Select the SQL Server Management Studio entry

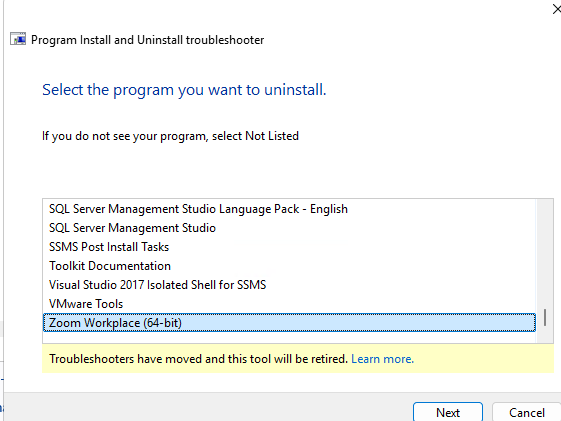(289, 228)
